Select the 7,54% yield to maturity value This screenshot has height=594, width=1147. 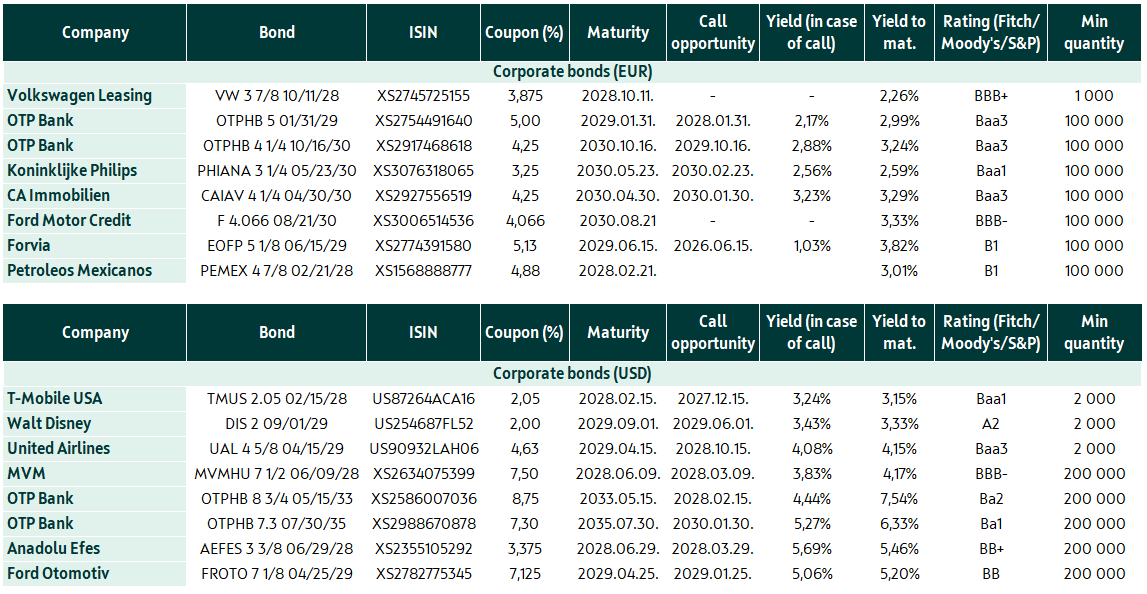pos(899,498)
